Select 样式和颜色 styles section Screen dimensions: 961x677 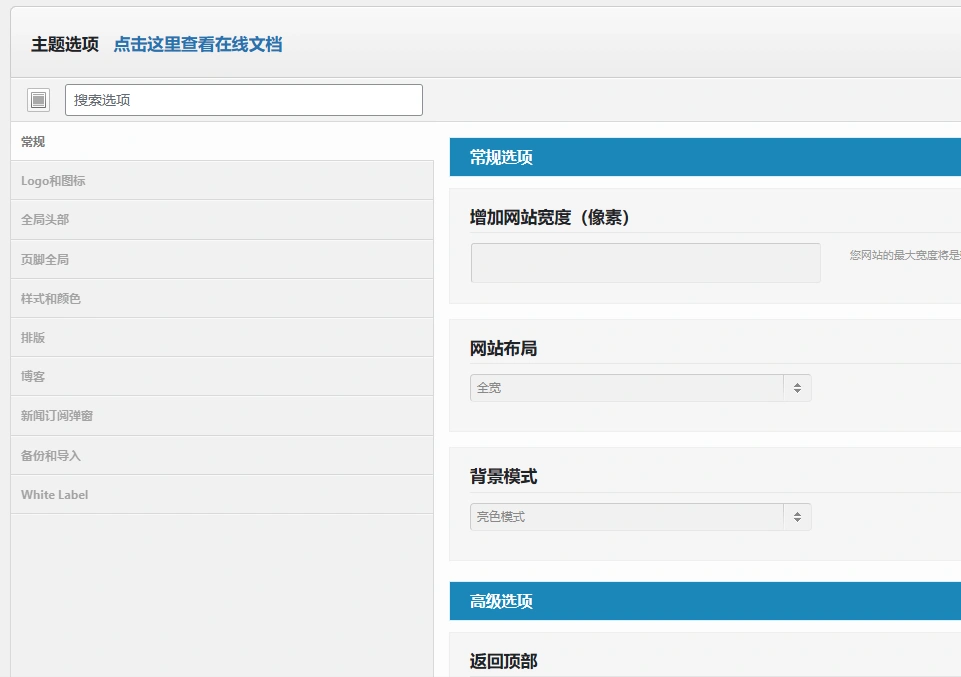pos(49,298)
